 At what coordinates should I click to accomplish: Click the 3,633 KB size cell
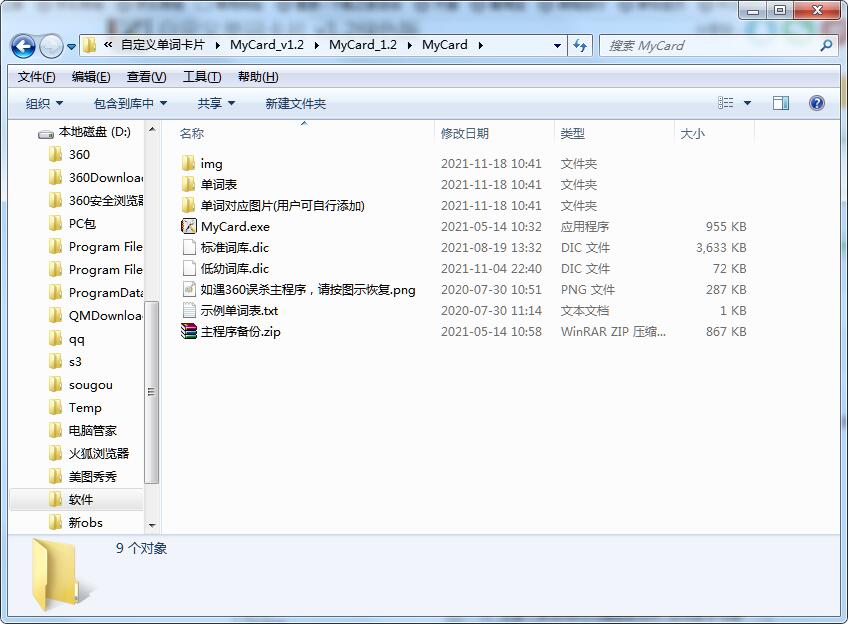(x=721, y=248)
